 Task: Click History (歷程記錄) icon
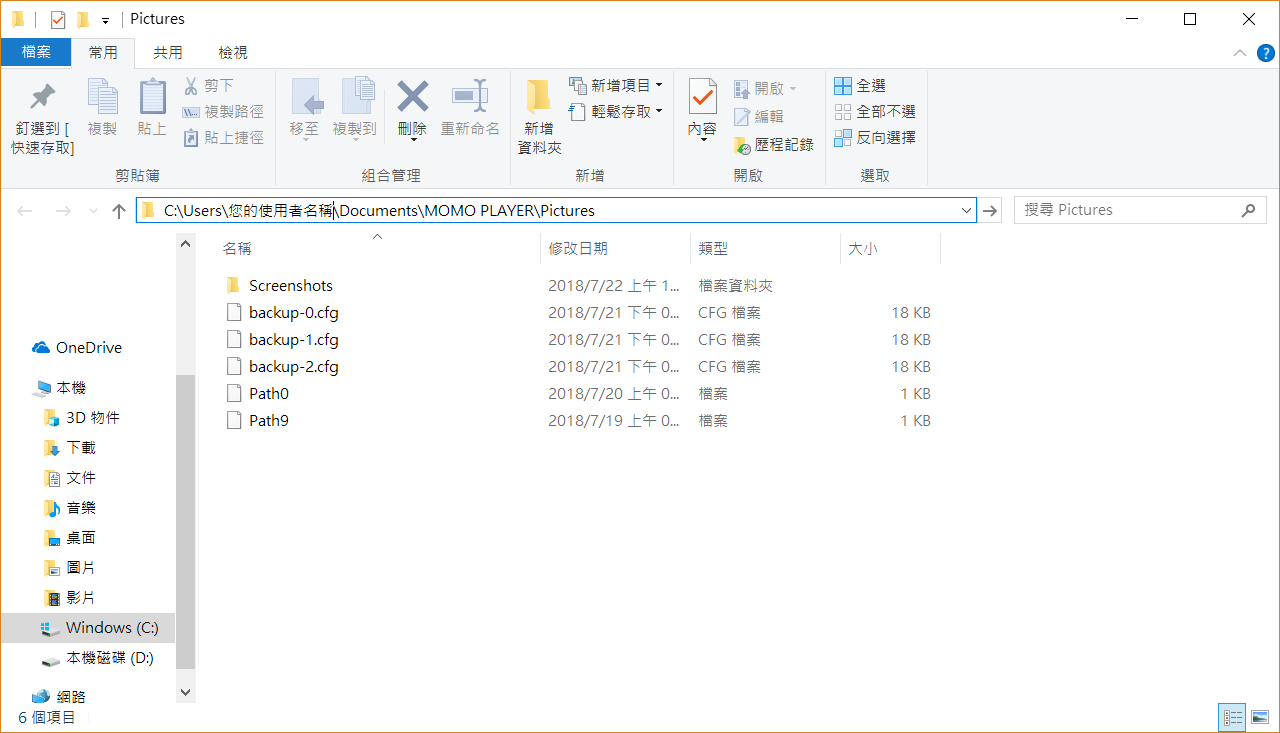coord(773,145)
